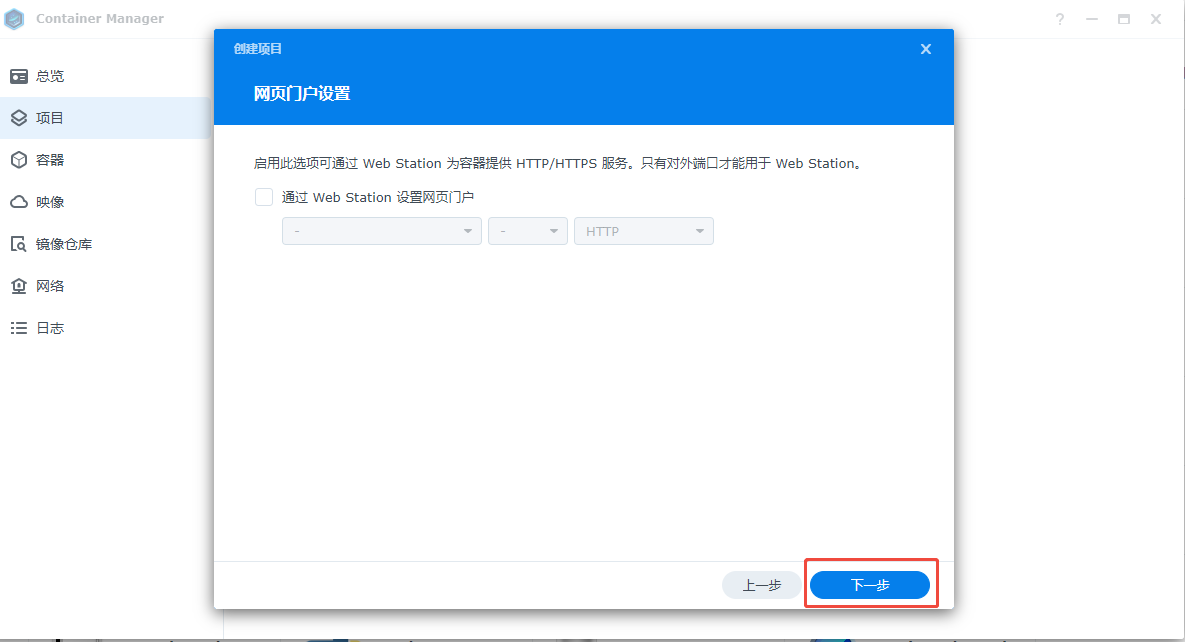Open 映像 sidebar menu item

pos(105,202)
